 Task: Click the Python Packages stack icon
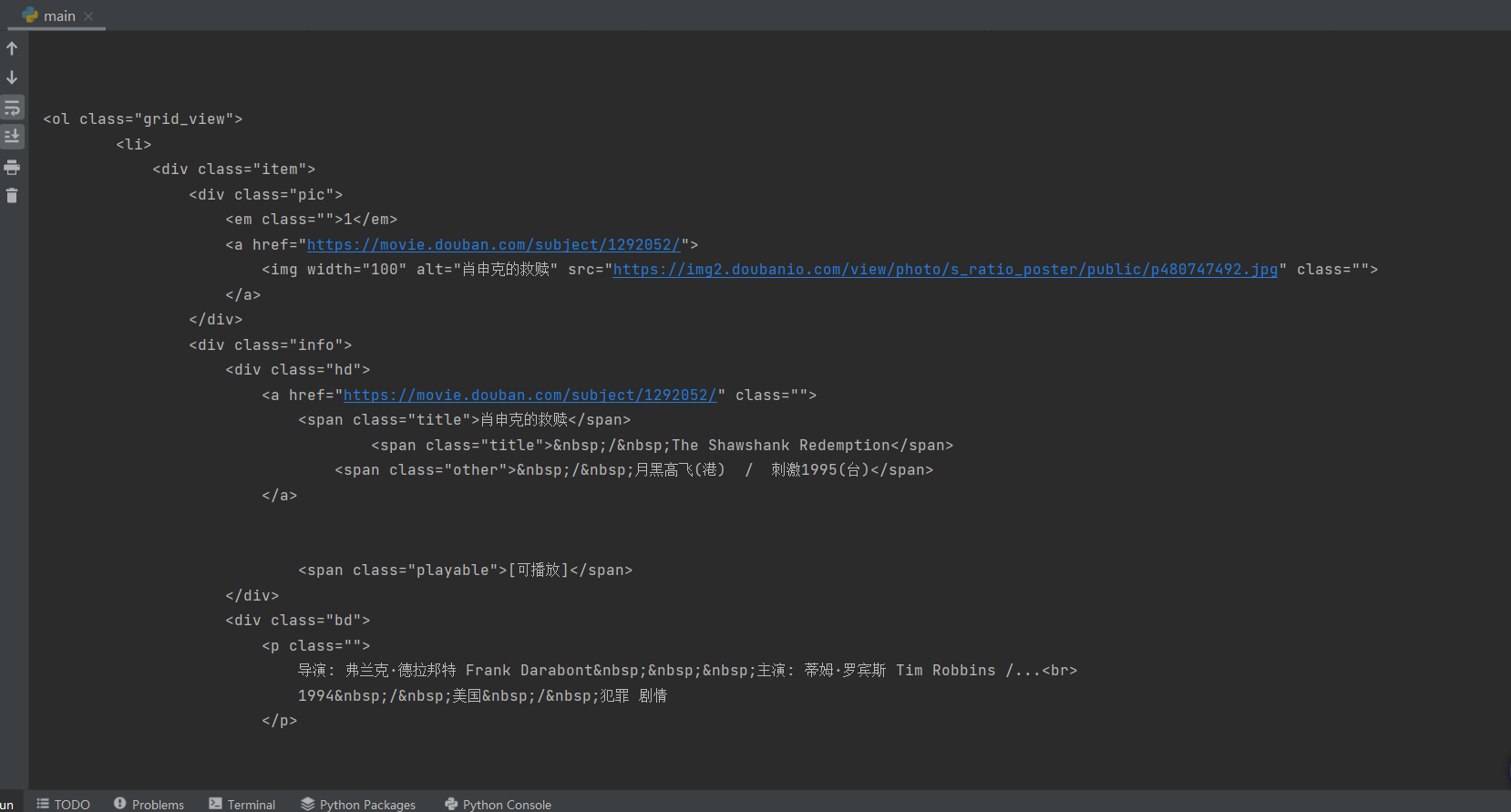[x=308, y=804]
